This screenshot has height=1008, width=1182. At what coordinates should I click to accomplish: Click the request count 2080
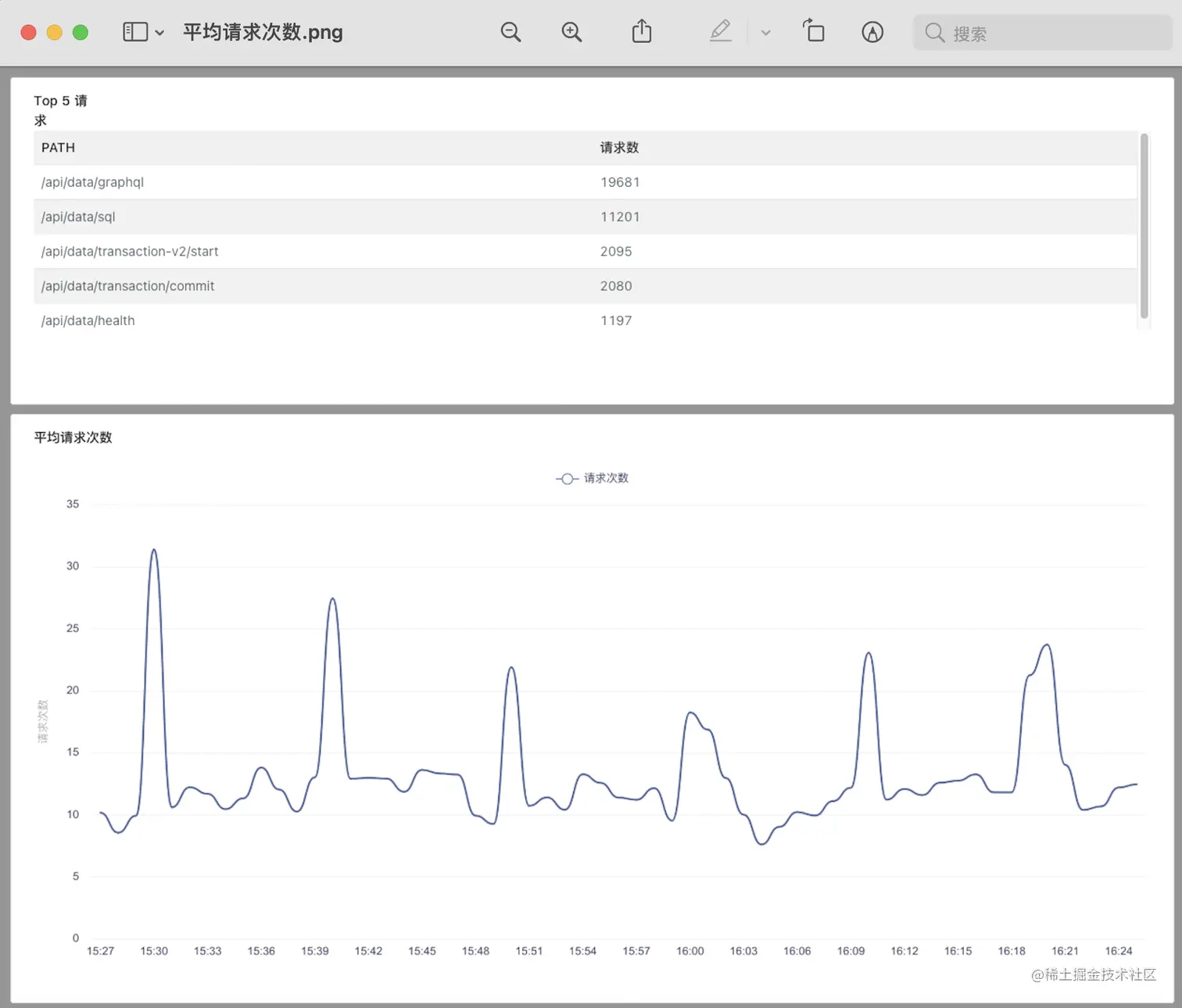point(616,286)
